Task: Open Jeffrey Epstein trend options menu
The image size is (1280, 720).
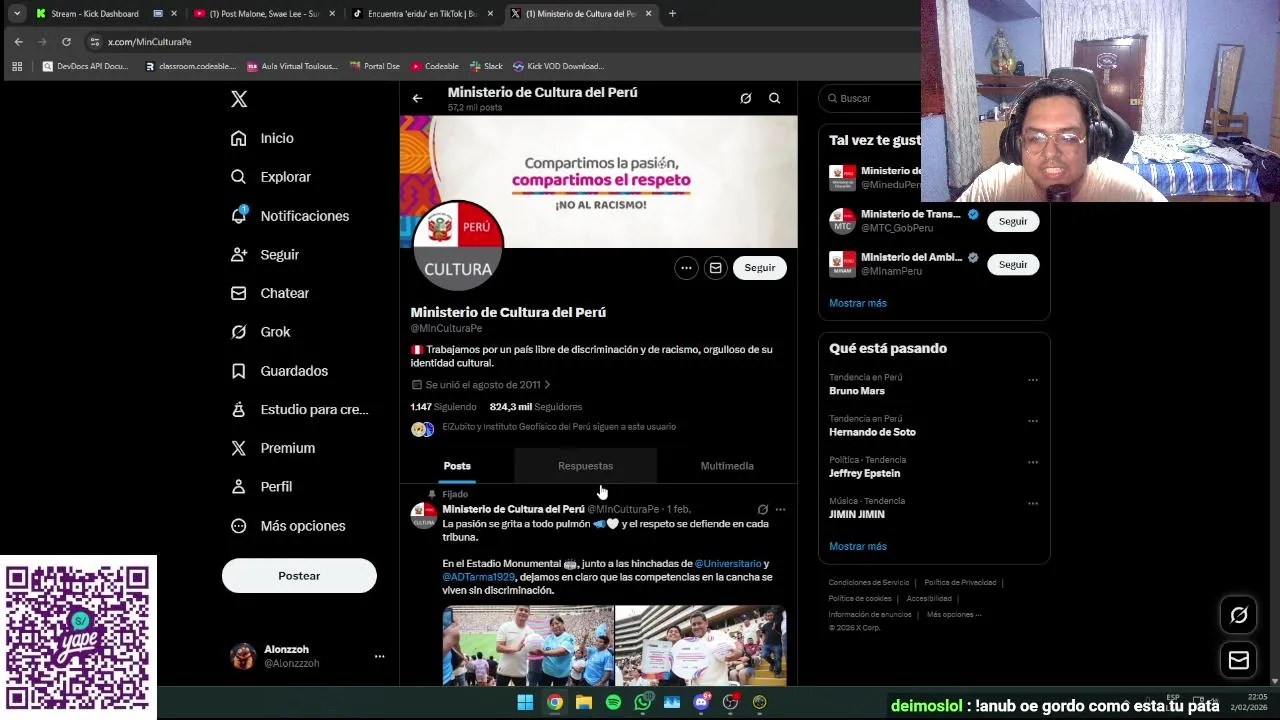Action: tap(1033, 462)
